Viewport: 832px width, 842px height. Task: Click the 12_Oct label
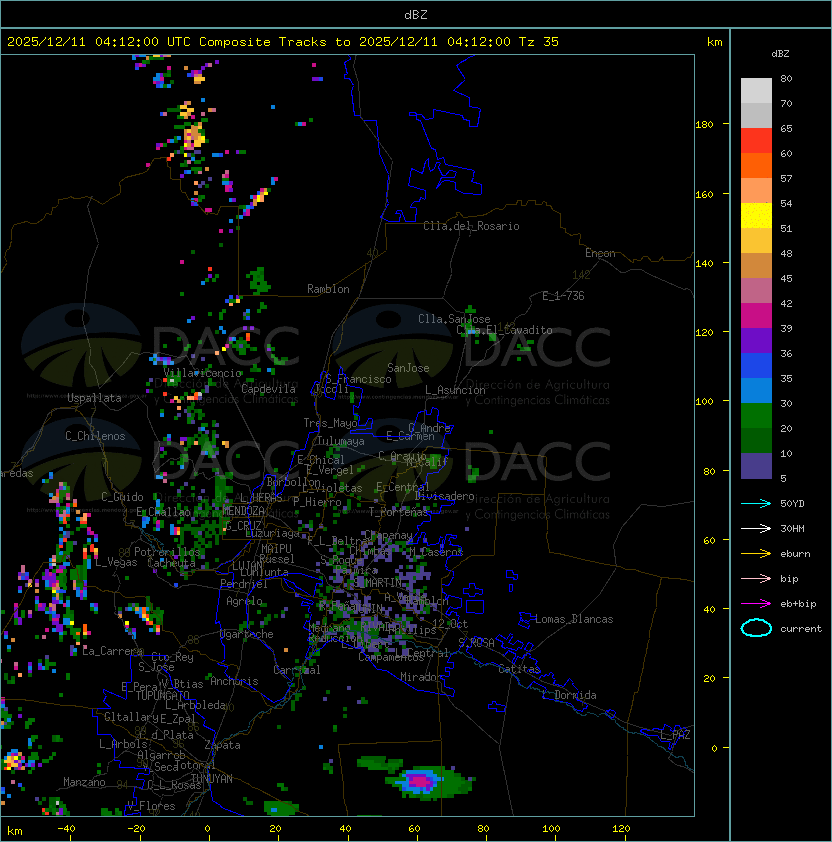click(x=450, y=624)
